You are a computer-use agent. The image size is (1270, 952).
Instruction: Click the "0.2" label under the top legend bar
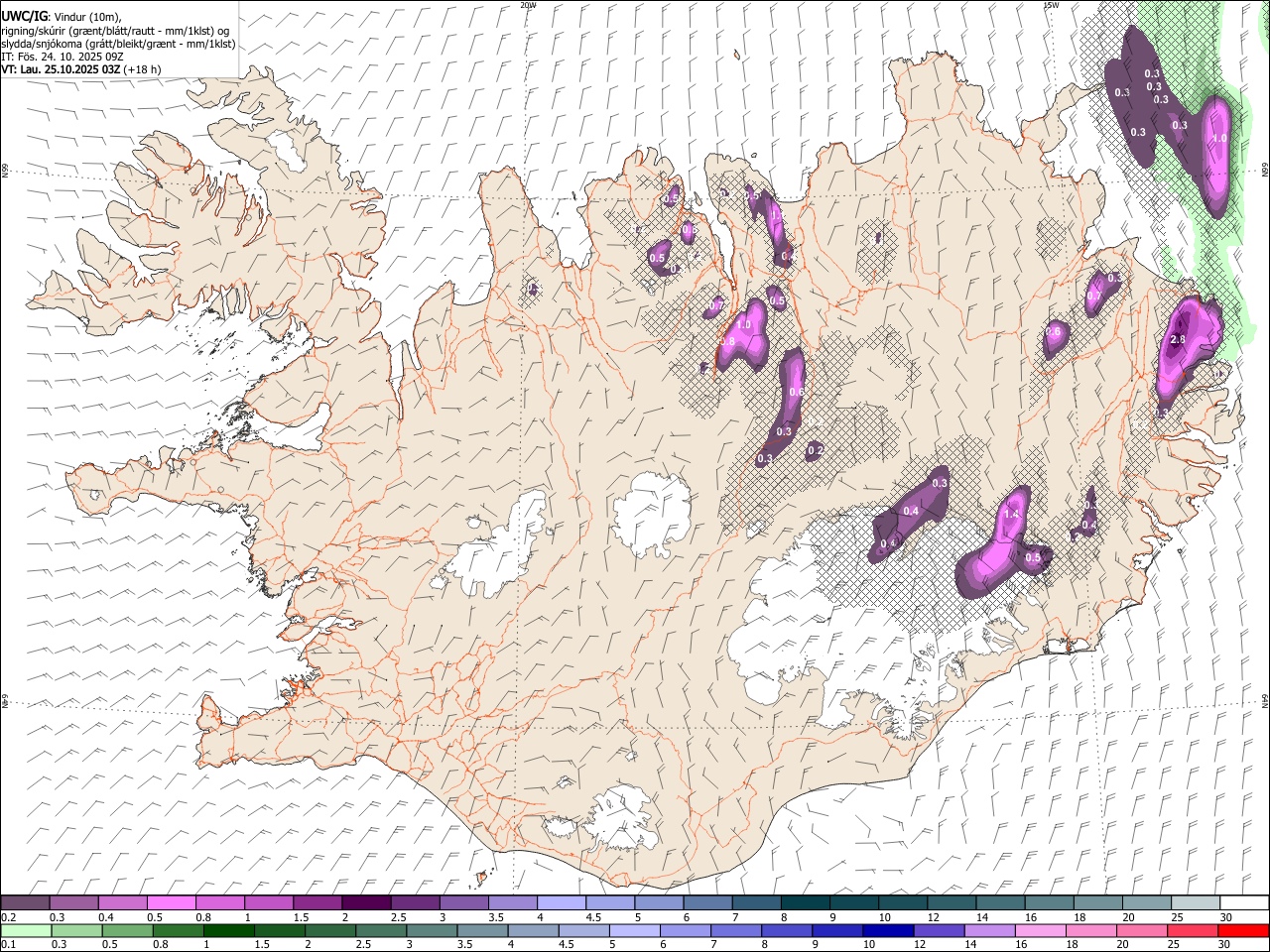point(8,916)
